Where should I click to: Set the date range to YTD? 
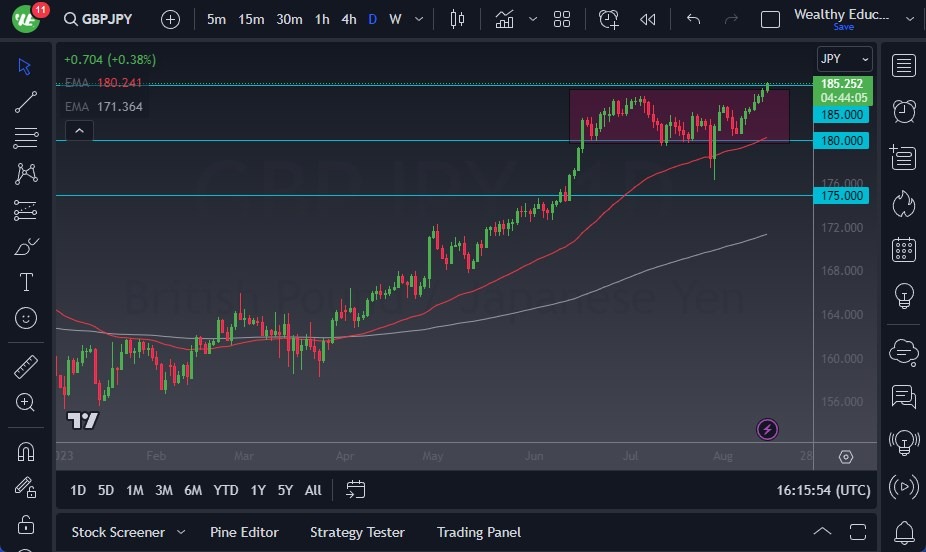(226, 490)
